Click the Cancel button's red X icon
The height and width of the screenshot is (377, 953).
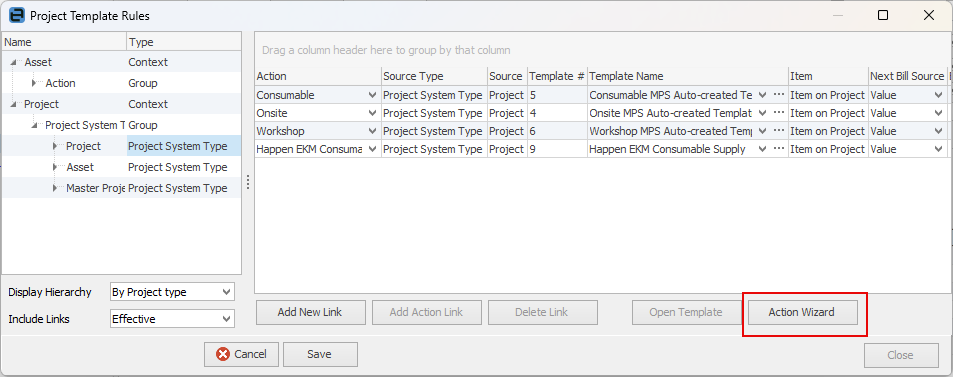click(x=223, y=354)
